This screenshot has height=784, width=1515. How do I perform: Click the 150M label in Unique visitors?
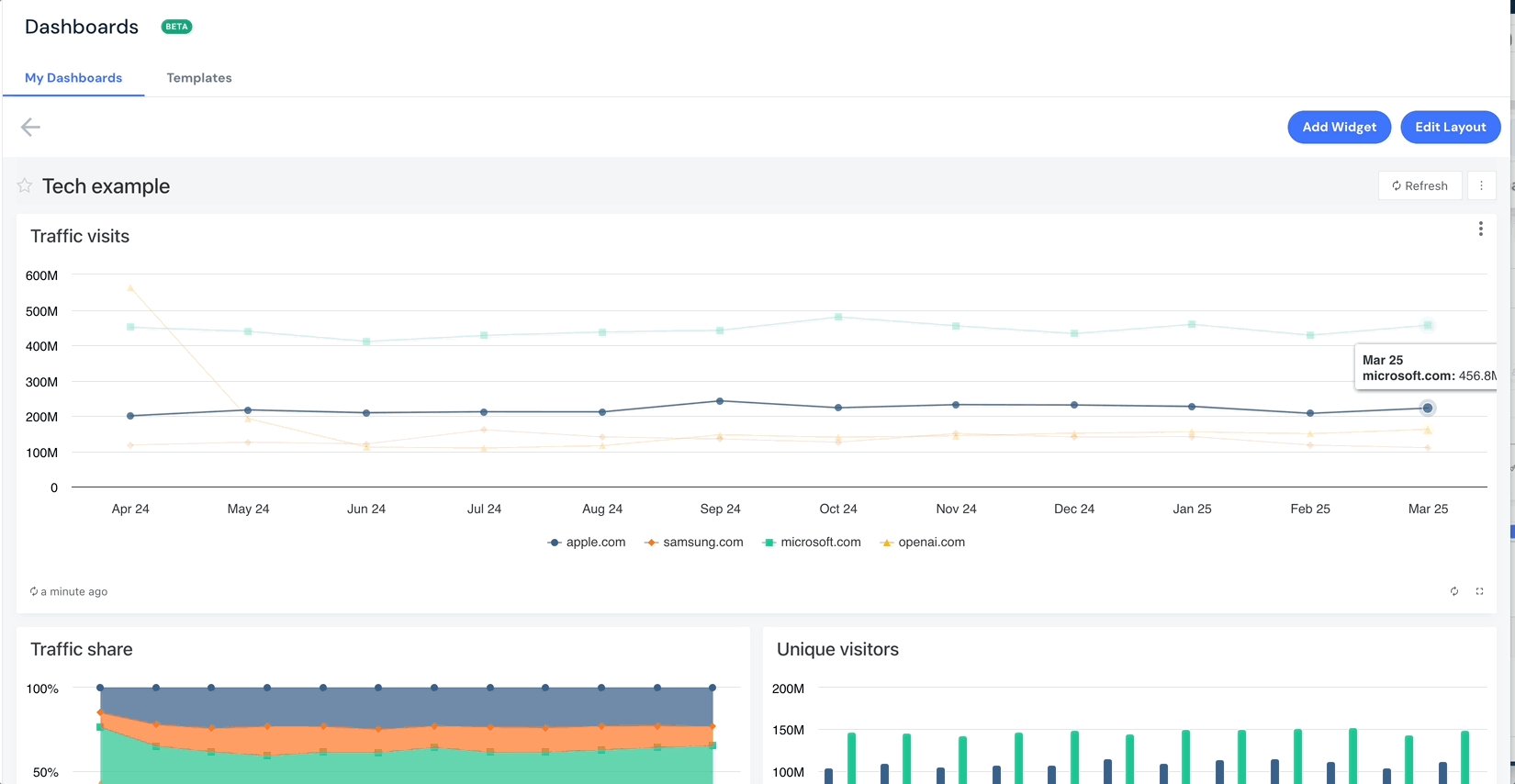coord(788,730)
